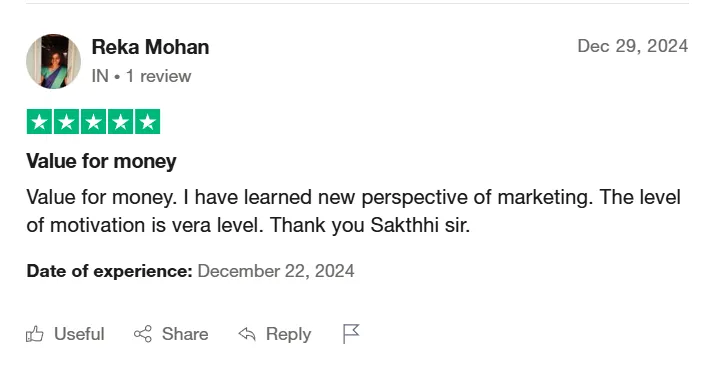The image size is (716, 382).
Task: Click the review text mentioning Sakthhi sir
Action: pyautogui.click(x=353, y=211)
